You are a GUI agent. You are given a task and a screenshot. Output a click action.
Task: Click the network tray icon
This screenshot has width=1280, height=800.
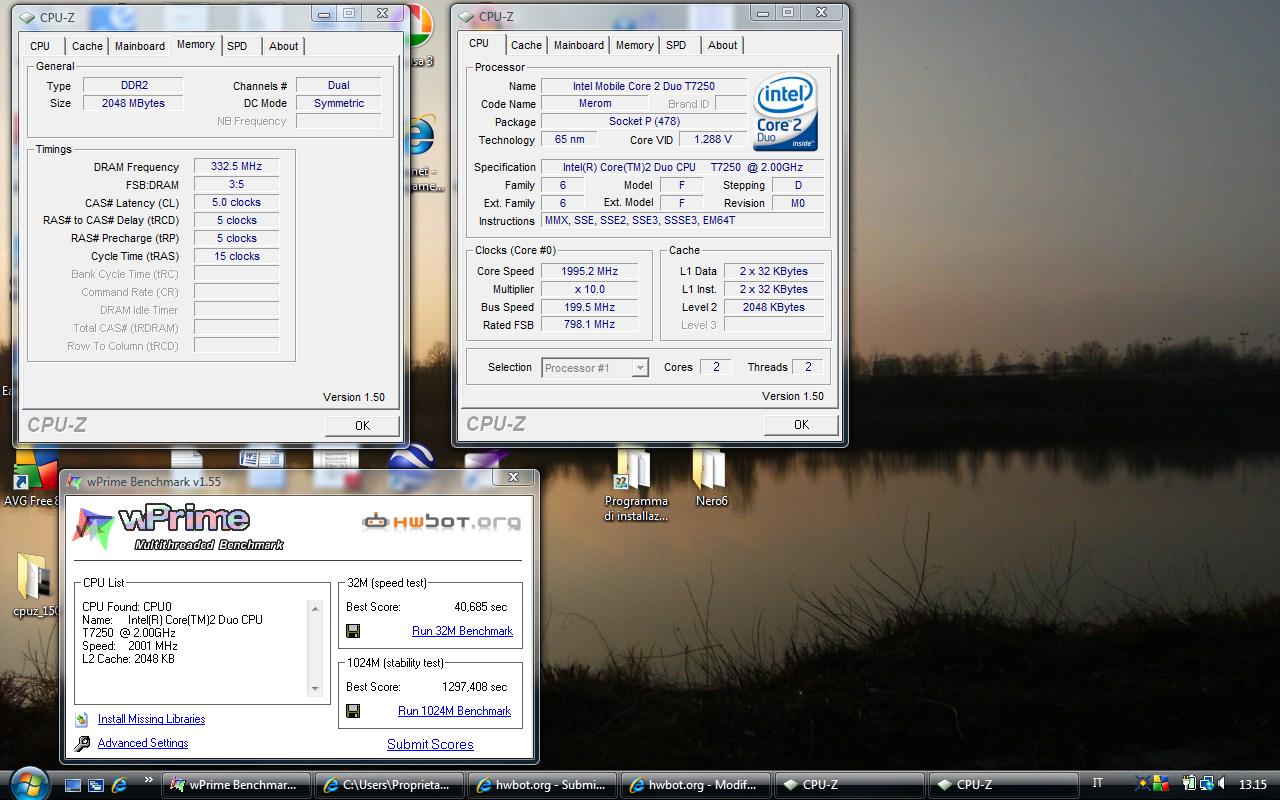click(x=1207, y=784)
